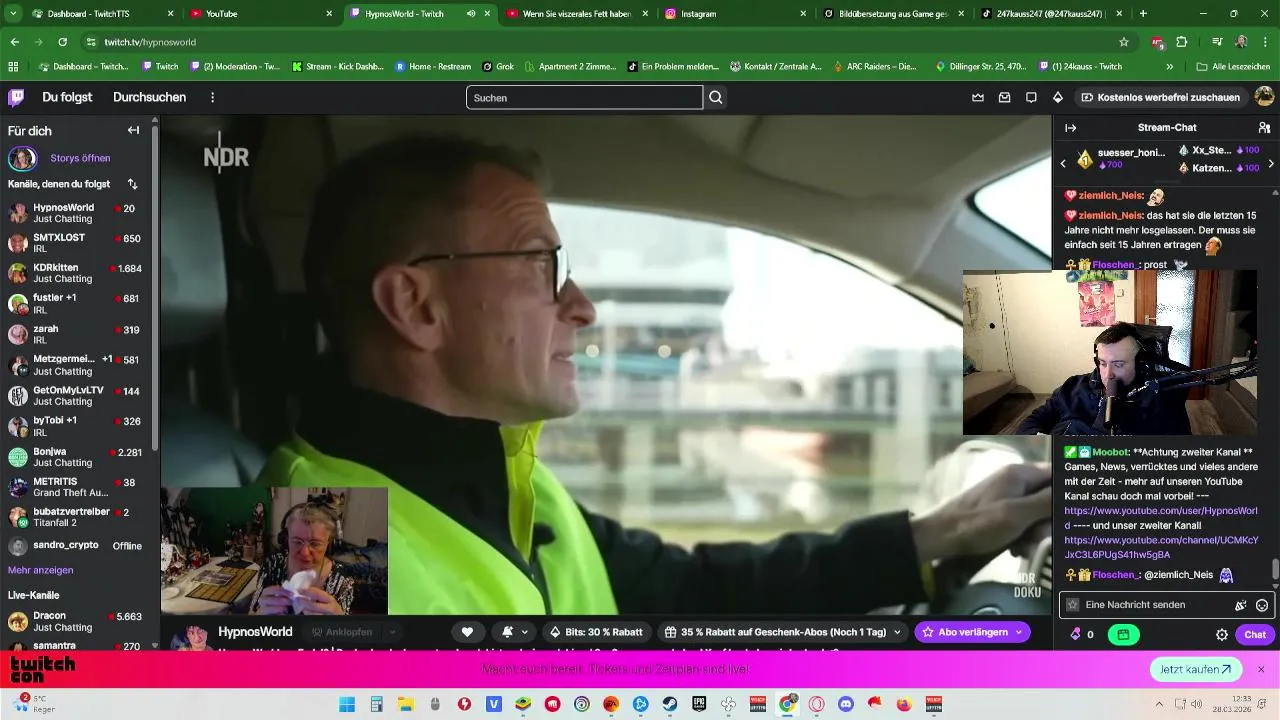The height and width of the screenshot is (720, 1280).
Task: Click Jetzt kaufen on the TwitchCon banner
Action: coord(1196,669)
